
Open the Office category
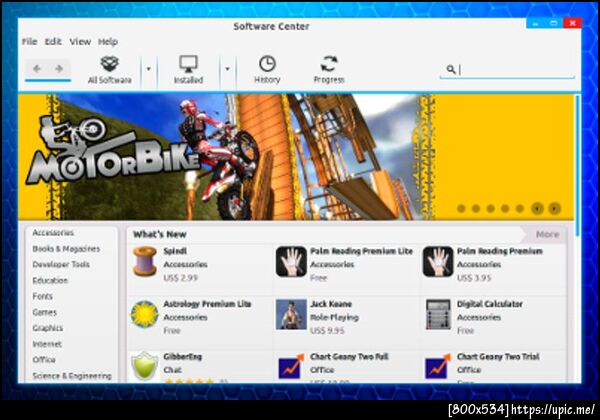(44, 360)
